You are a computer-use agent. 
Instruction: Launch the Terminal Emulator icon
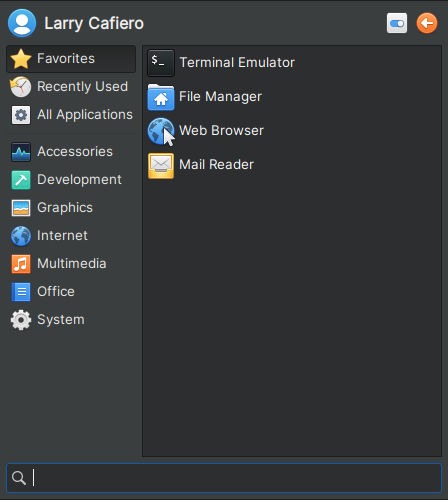(x=161, y=63)
